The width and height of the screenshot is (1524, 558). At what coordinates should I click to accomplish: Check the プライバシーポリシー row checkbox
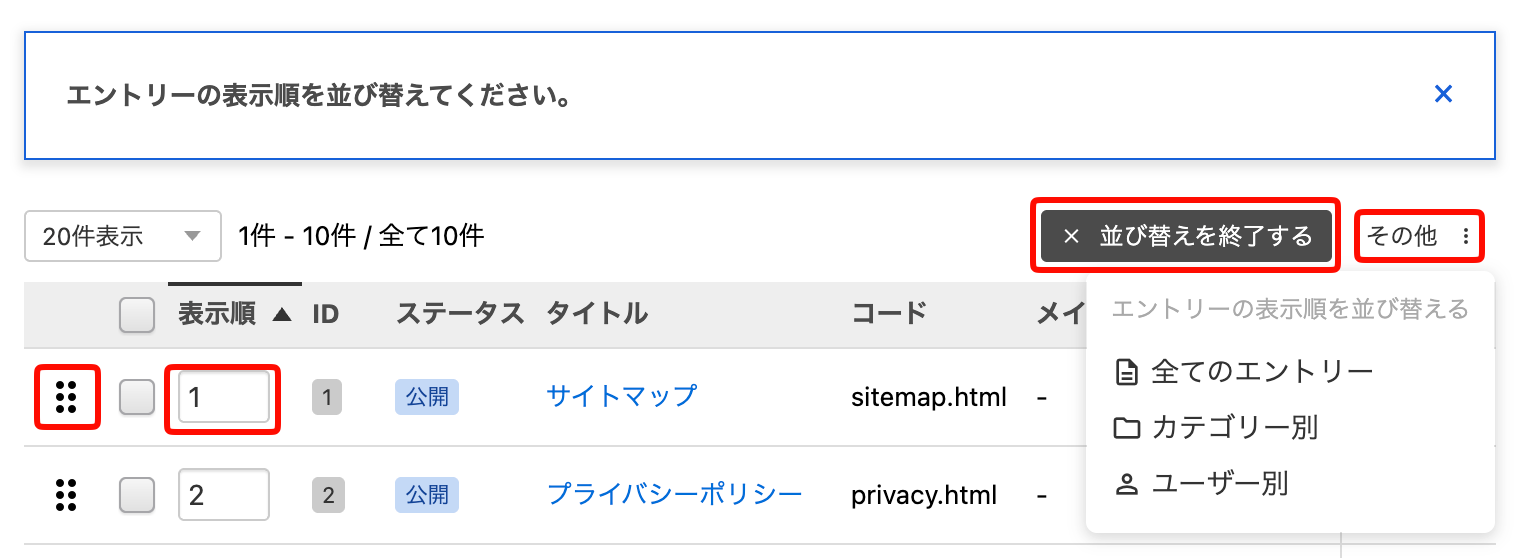(x=137, y=494)
